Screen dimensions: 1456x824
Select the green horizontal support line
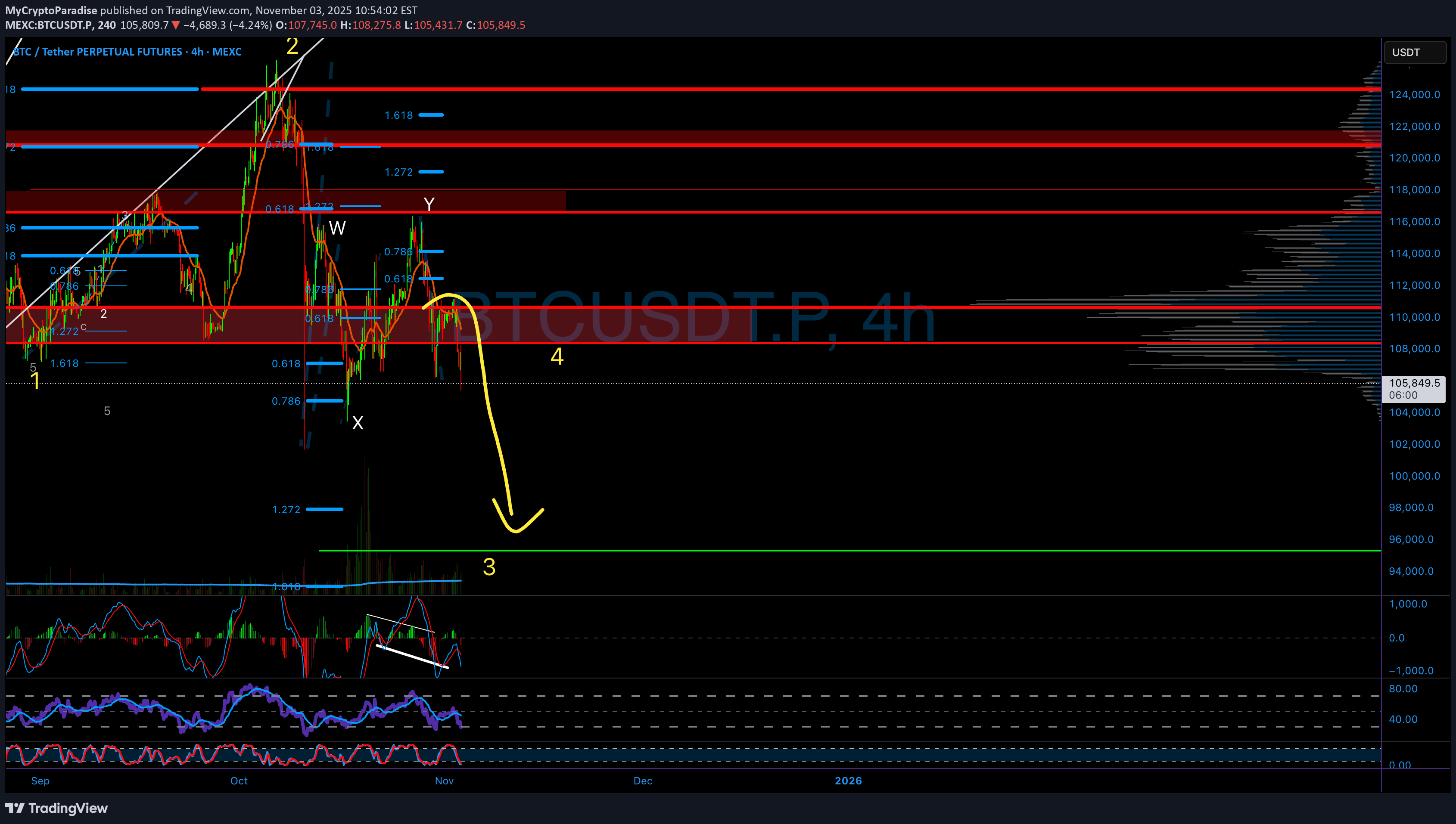point(849,550)
